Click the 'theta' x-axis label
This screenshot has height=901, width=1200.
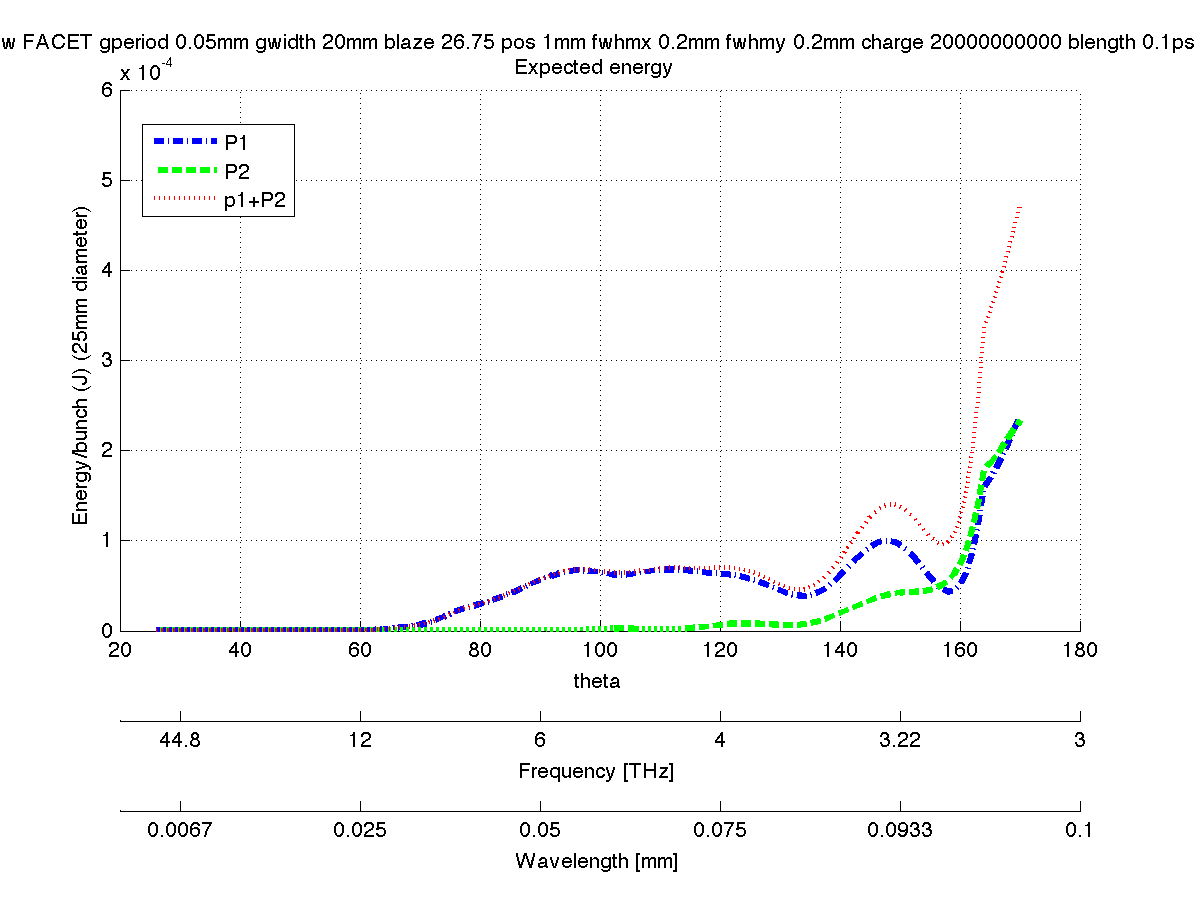pyautogui.click(x=597, y=681)
